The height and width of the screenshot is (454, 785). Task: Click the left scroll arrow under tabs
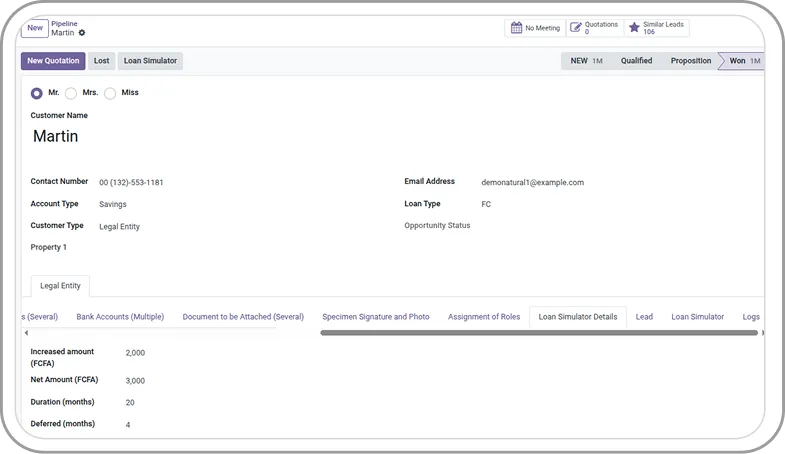click(26, 332)
